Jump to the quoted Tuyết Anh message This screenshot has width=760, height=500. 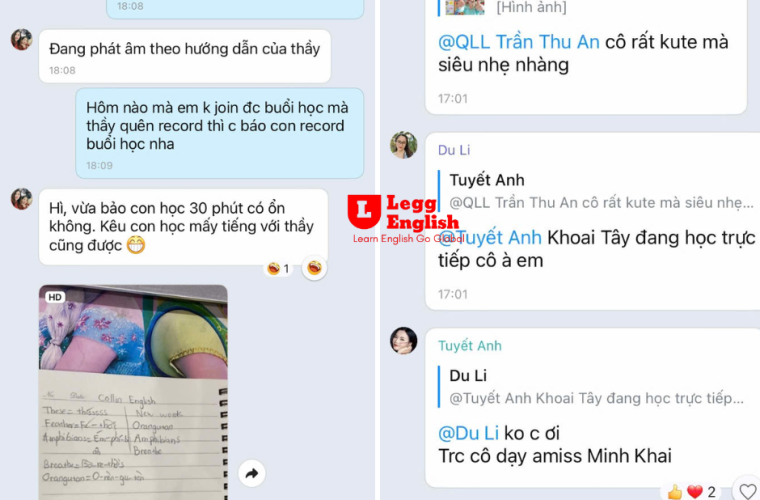coord(599,191)
